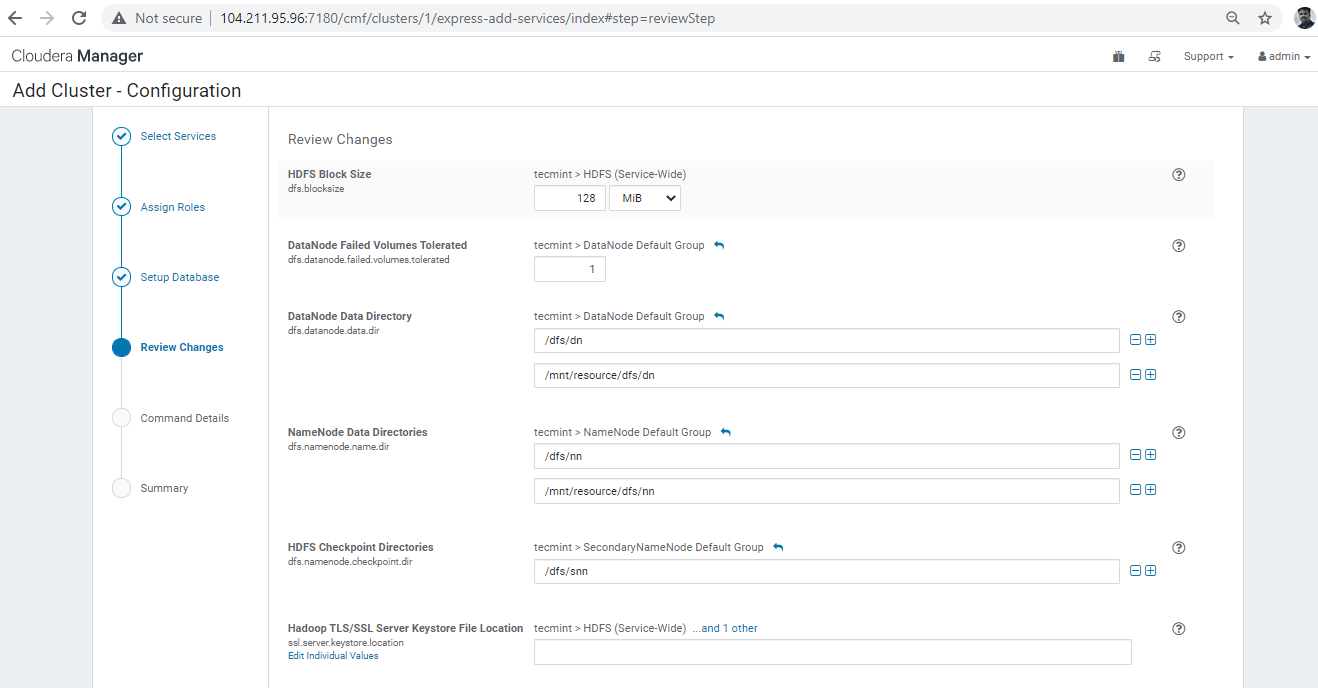
Task: Add a directory after /mnt/resource/dfs/dn
Action: (x=1150, y=375)
